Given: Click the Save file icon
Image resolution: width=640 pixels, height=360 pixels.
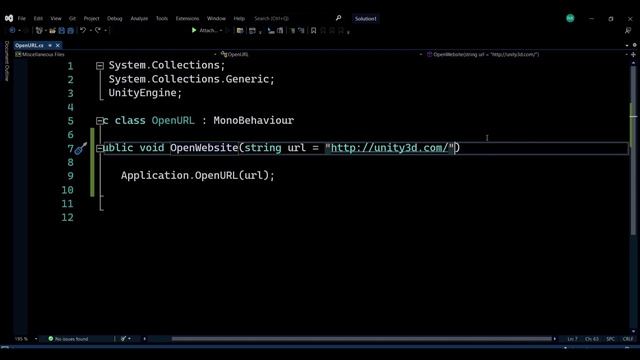Looking at the screenshot, I should point(62,30).
